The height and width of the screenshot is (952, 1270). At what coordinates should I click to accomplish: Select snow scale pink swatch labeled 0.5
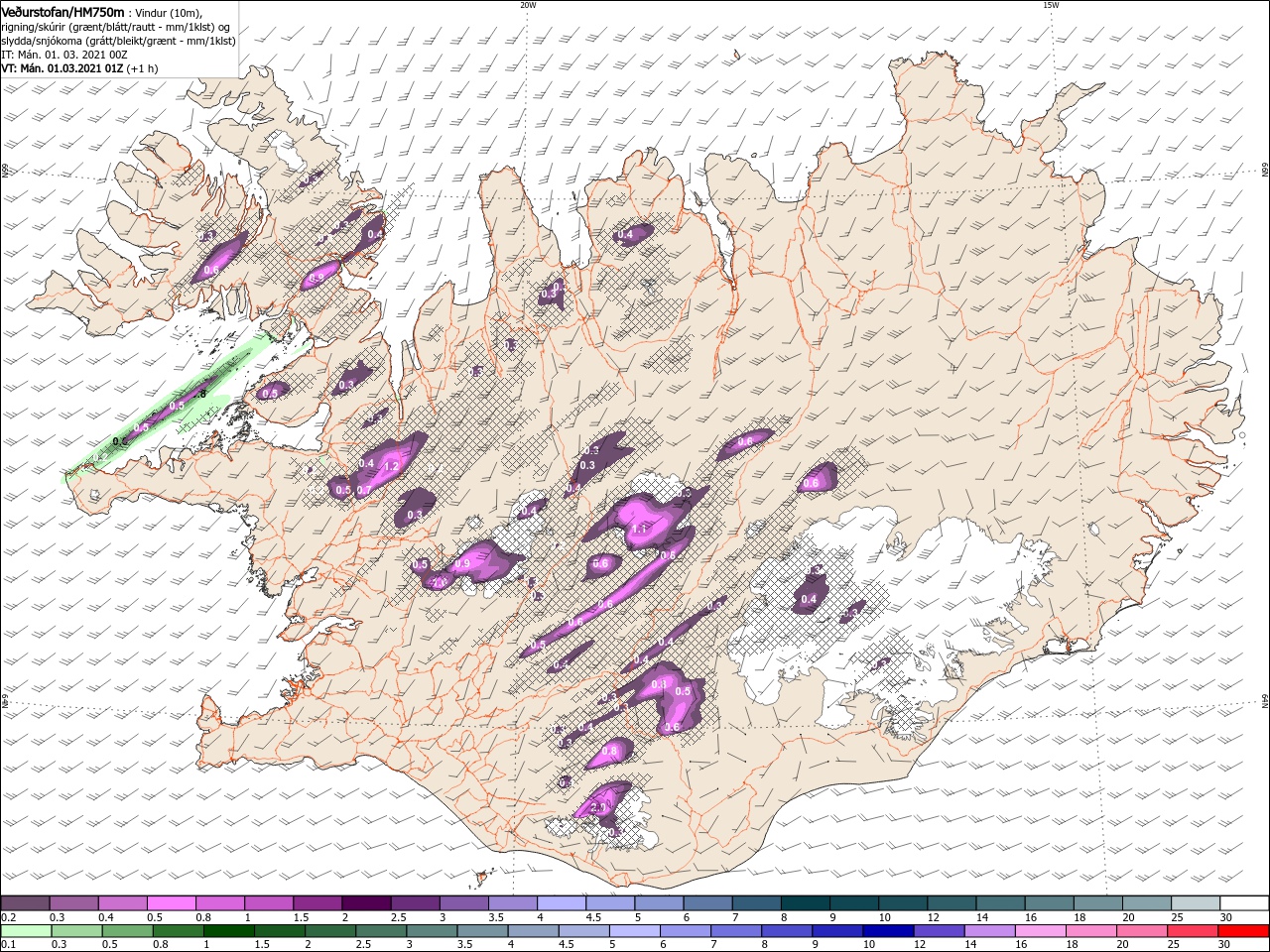pos(171,903)
